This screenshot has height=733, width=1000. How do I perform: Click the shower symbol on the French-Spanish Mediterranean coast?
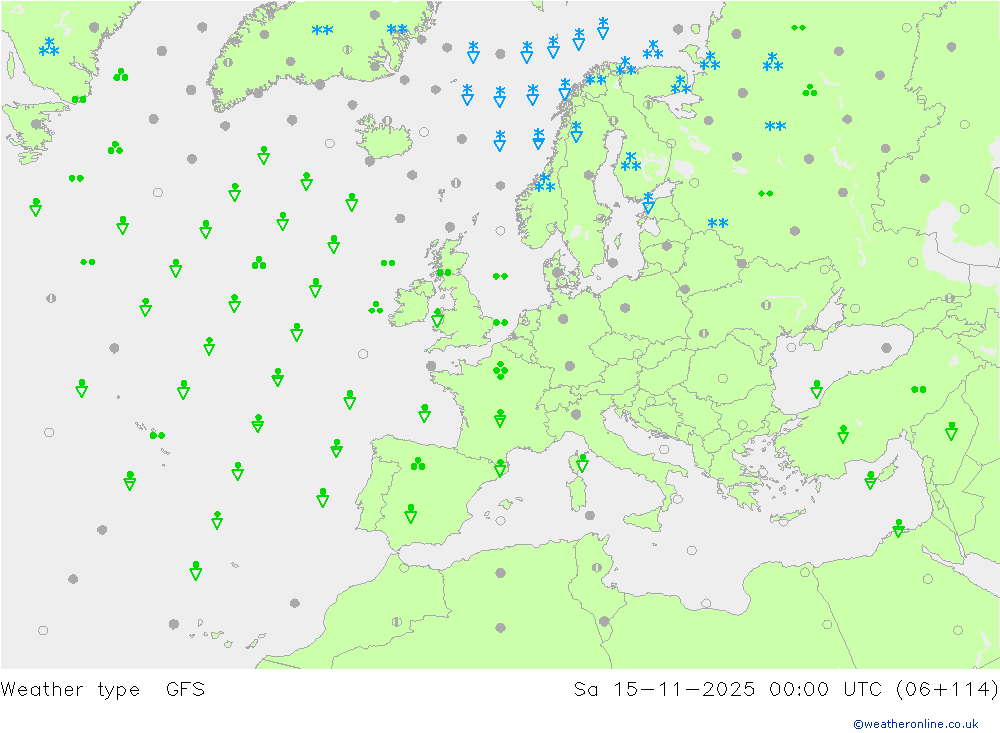tap(500, 468)
